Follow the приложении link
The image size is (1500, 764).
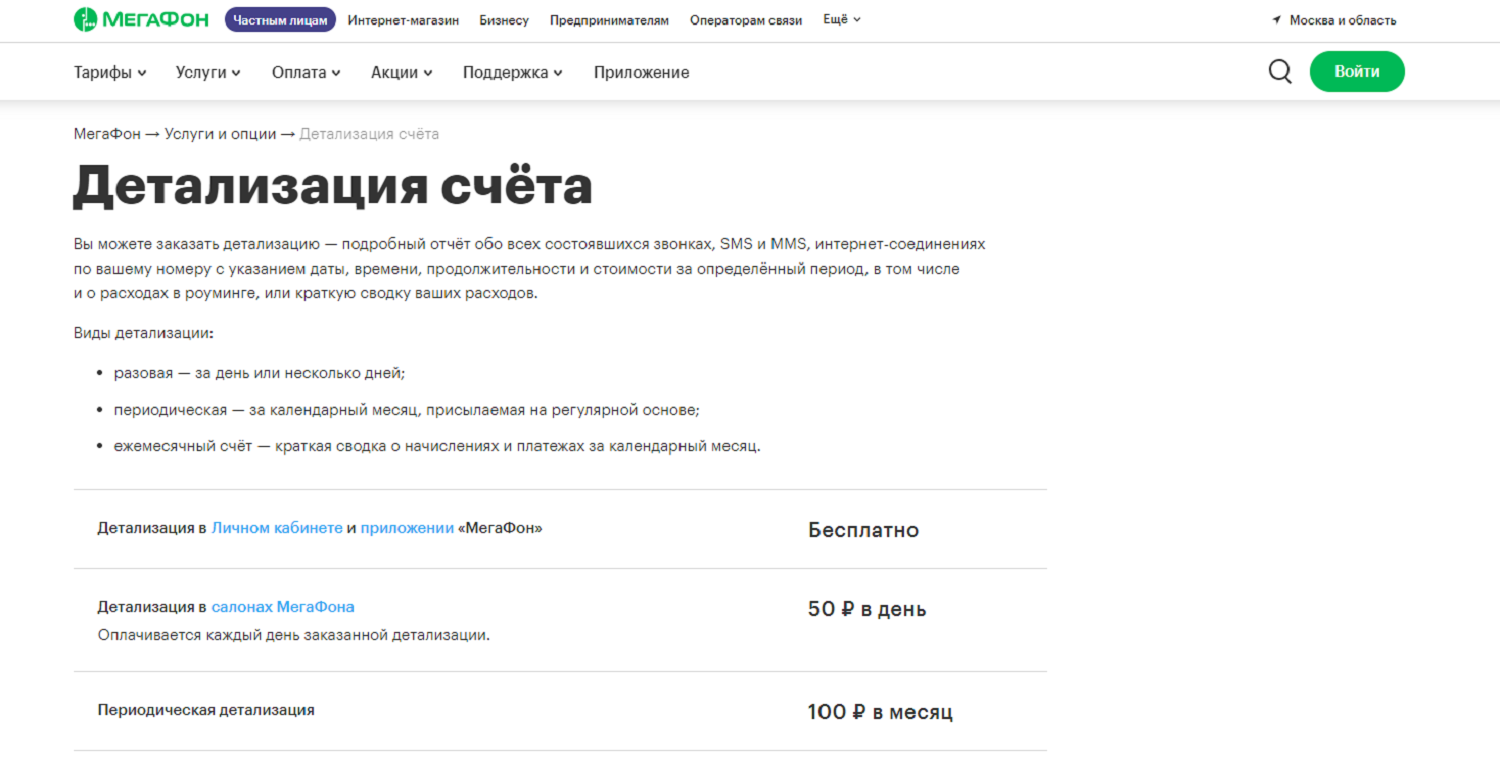point(407,528)
